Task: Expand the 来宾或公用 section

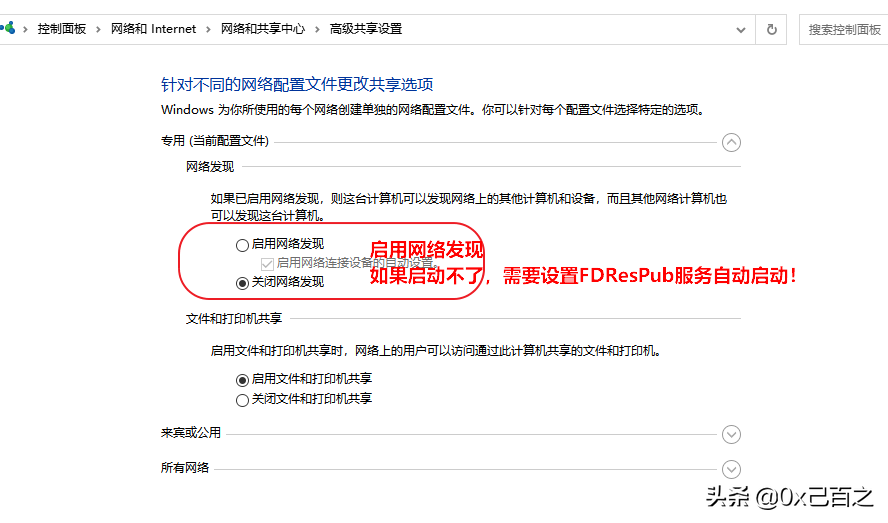Action: [731, 435]
